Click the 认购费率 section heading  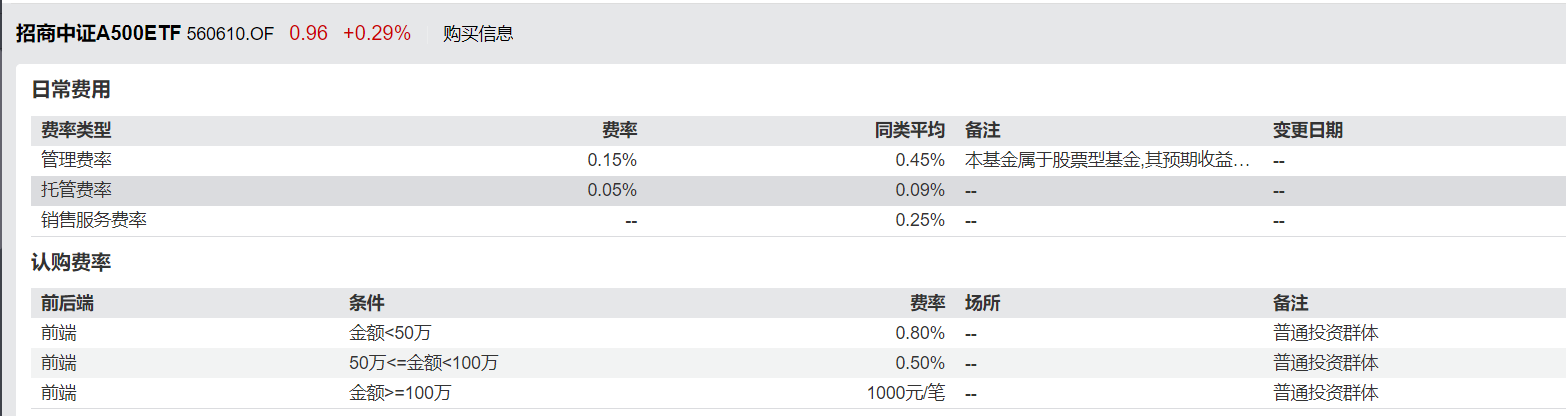(x=71, y=263)
